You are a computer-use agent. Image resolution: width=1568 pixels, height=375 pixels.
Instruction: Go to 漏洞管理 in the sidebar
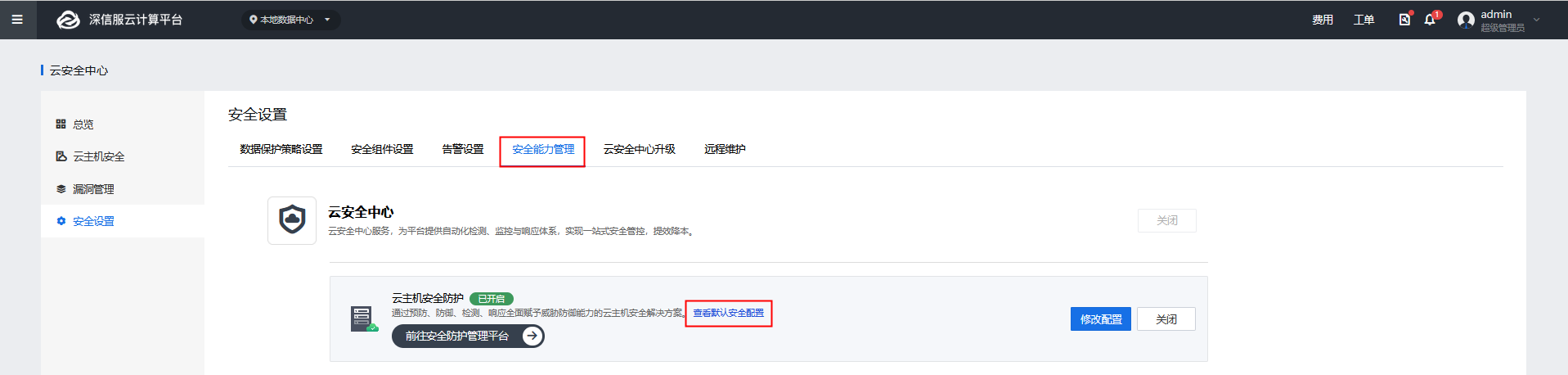123,189
